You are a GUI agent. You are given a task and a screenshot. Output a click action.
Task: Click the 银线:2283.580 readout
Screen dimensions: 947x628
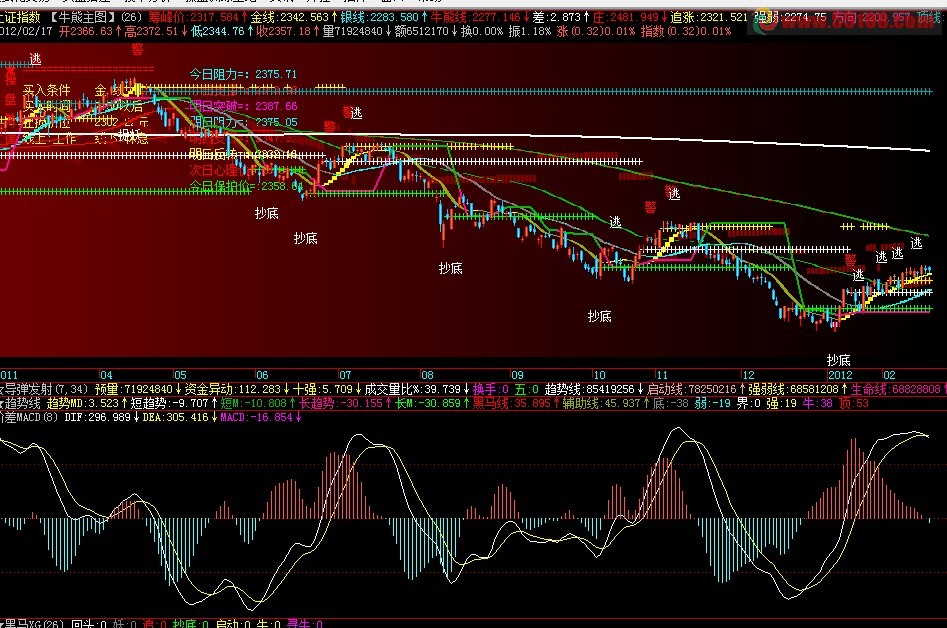pos(384,18)
